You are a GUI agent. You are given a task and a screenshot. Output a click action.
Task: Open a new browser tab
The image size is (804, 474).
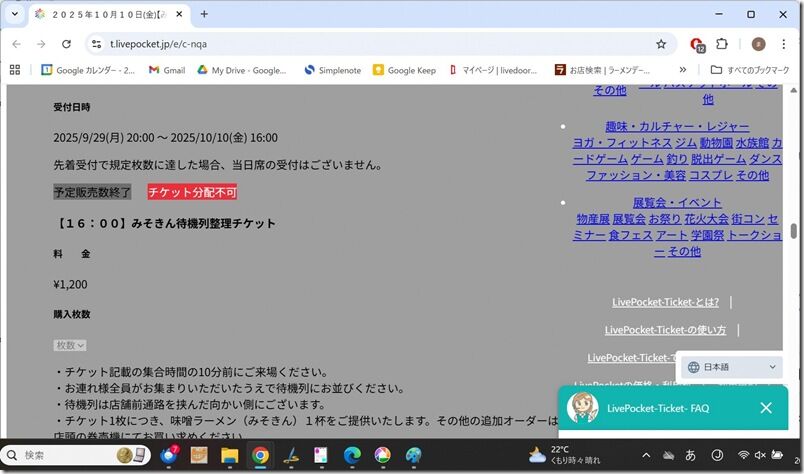[x=204, y=14]
